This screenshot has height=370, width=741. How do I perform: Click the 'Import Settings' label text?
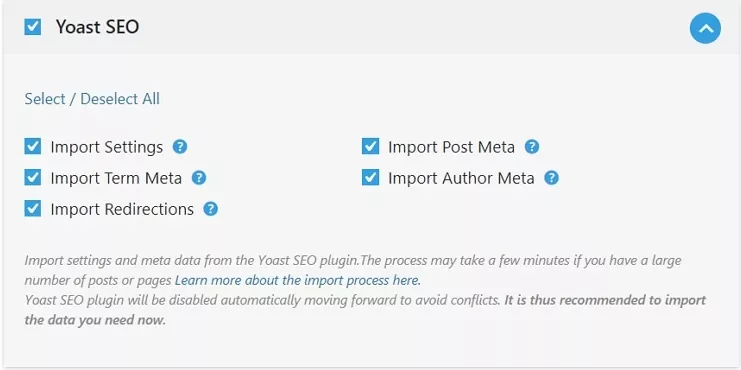[107, 147]
